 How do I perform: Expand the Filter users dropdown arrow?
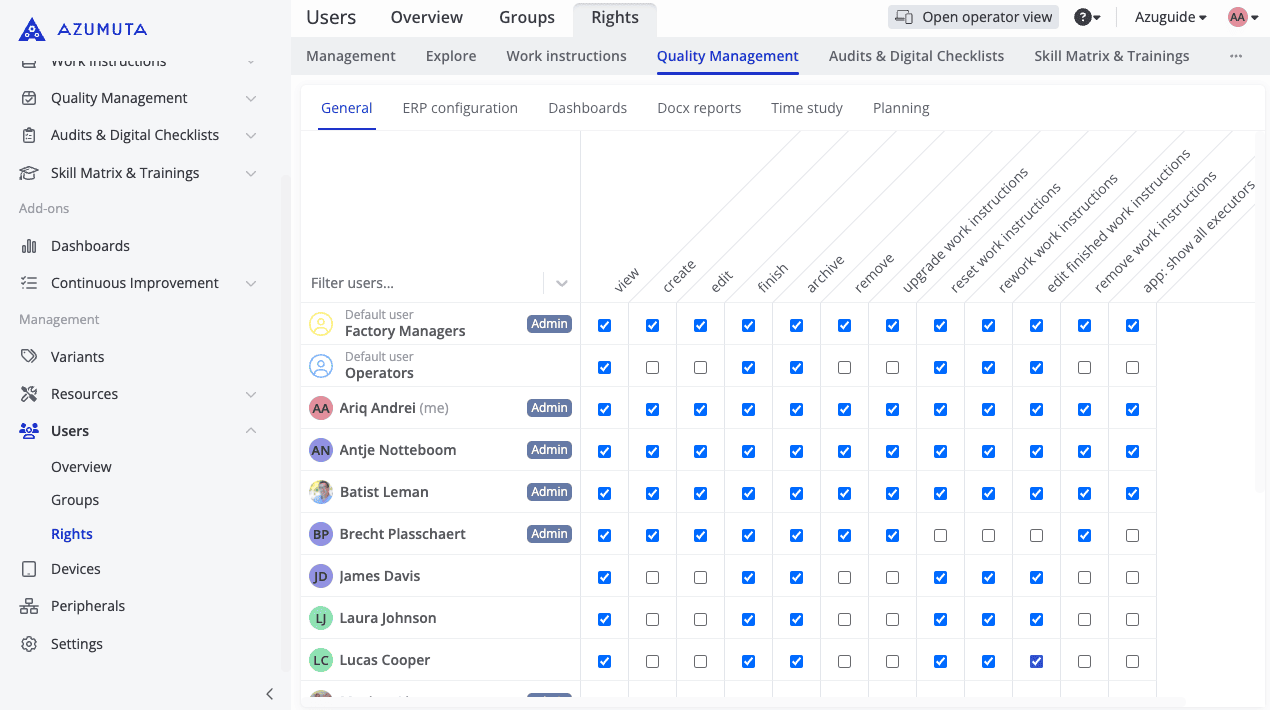(x=562, y=283)
